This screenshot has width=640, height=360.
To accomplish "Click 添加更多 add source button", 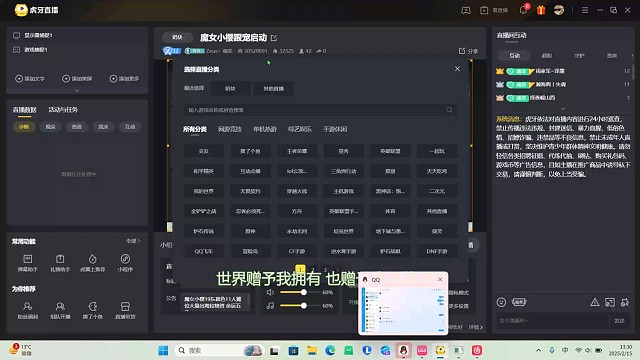I will click(x=124, y=78).
